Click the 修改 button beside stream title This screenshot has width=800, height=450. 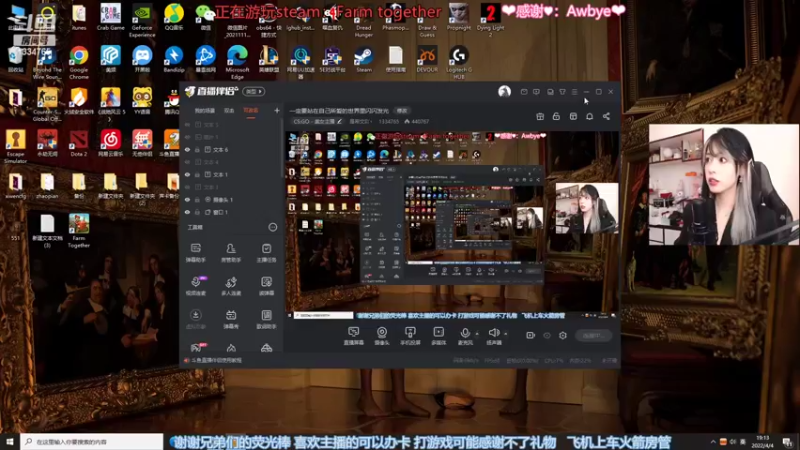(x=402, y=110)
